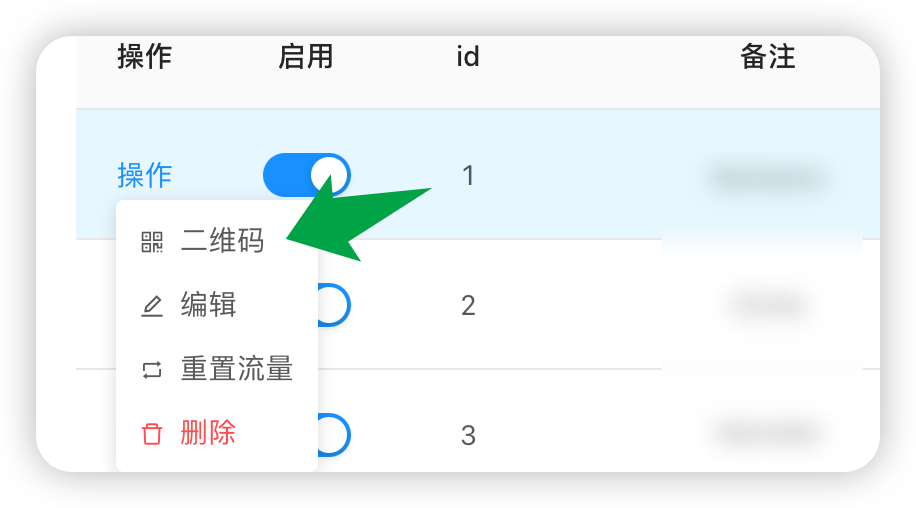Select the id cell showing 3

[x=468, y=436]
